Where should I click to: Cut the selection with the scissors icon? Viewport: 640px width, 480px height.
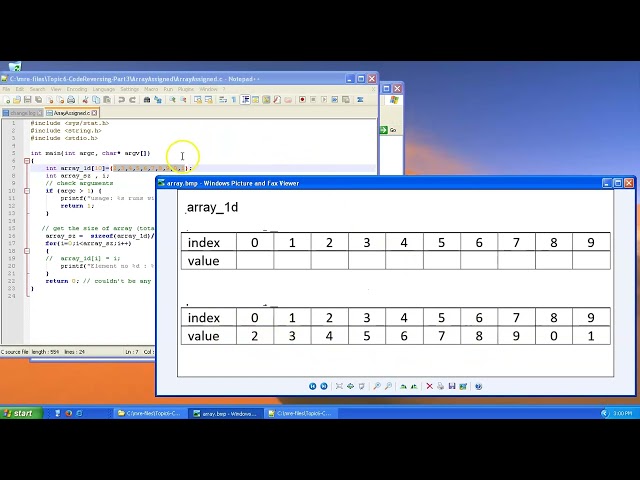[85, 100]
